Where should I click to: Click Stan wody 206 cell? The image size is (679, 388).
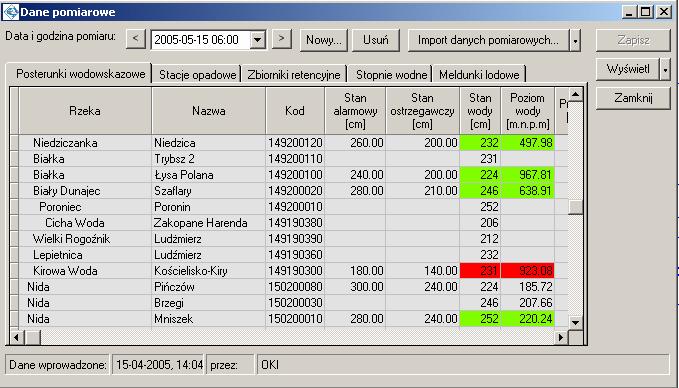tap(480, 223)
